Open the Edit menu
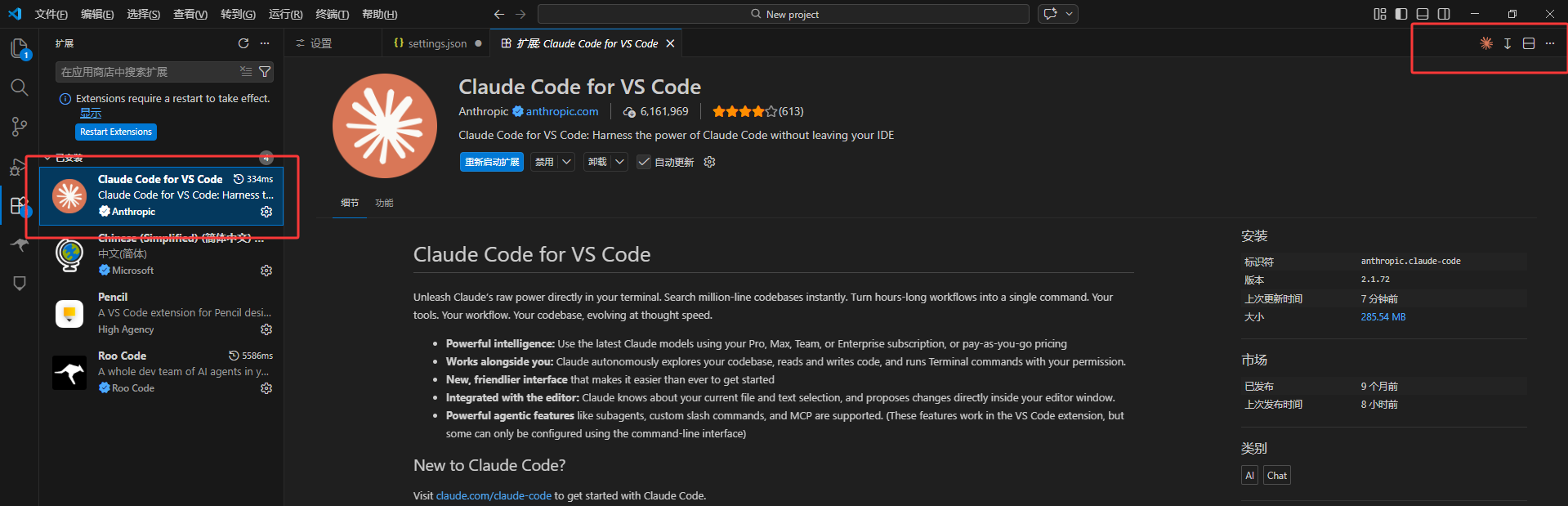1568x506 pixels. click(x=97, y=14)
